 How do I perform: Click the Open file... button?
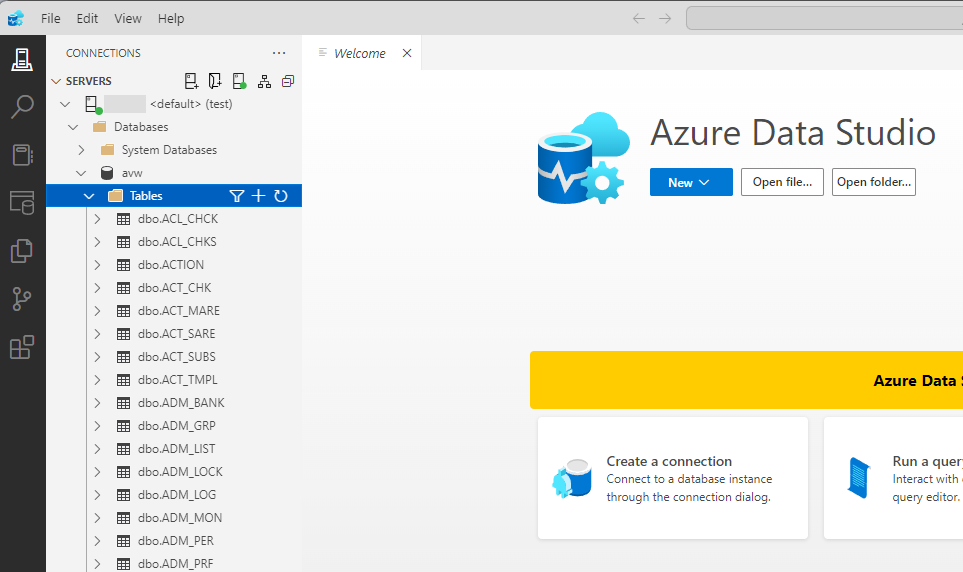[782, 182]
